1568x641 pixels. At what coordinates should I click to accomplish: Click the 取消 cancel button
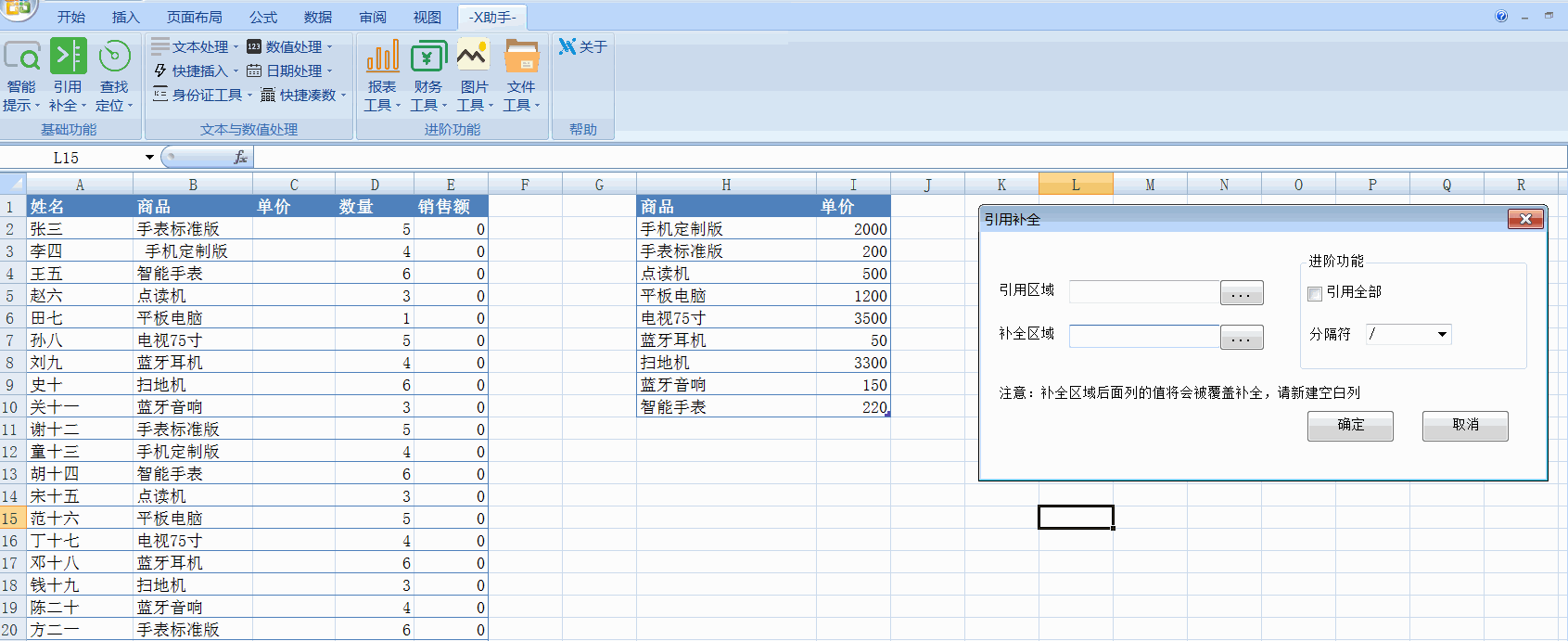coord(1465,426)
